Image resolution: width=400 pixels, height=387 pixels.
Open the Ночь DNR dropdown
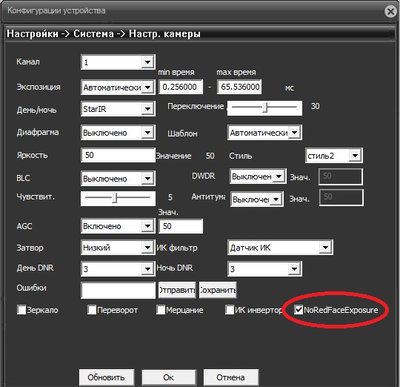pos(264,268)
